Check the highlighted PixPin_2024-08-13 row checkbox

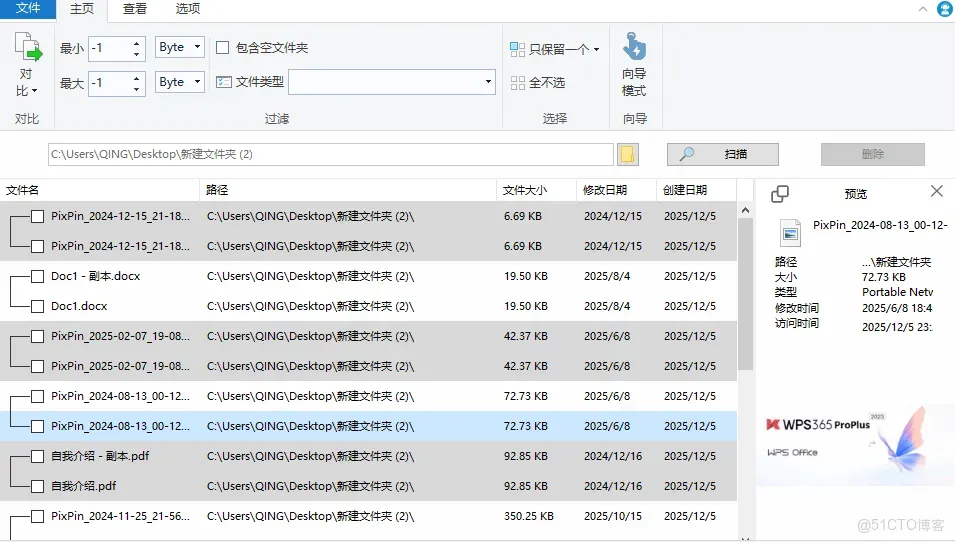[x=37, y=426]
